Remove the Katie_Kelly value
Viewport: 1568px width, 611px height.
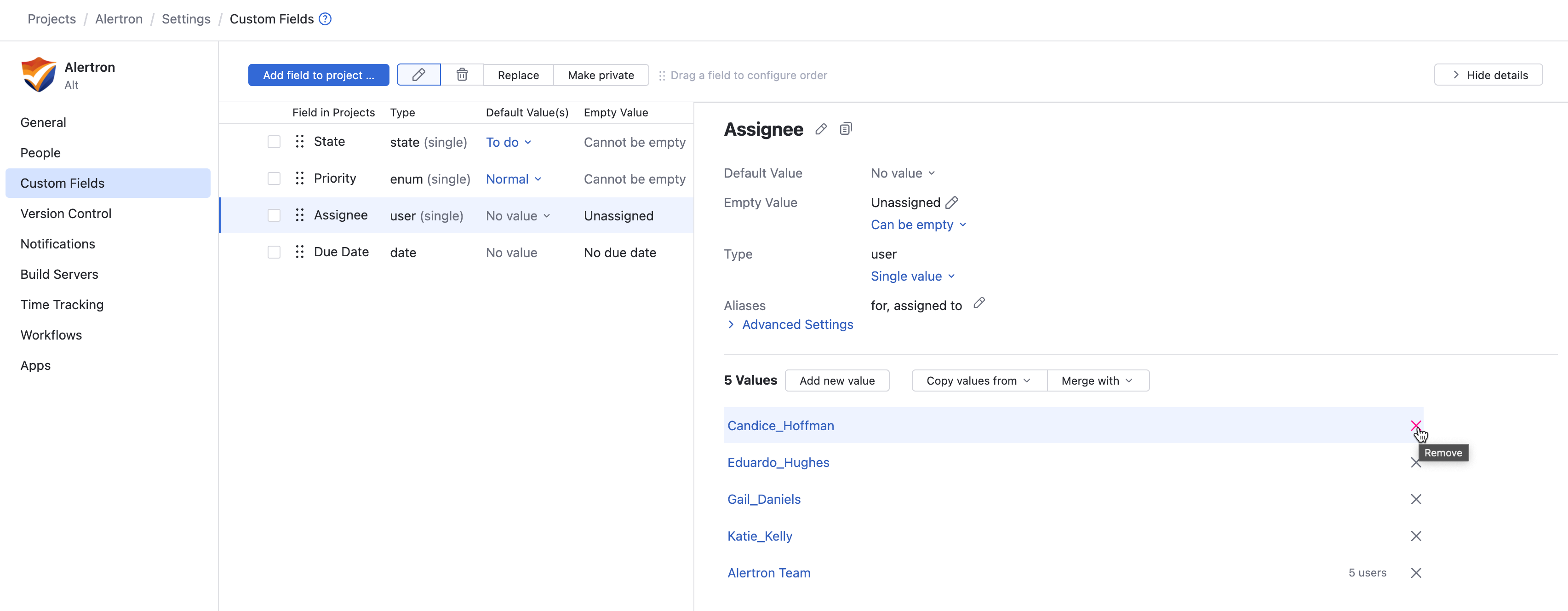(x=1416, y=536)
